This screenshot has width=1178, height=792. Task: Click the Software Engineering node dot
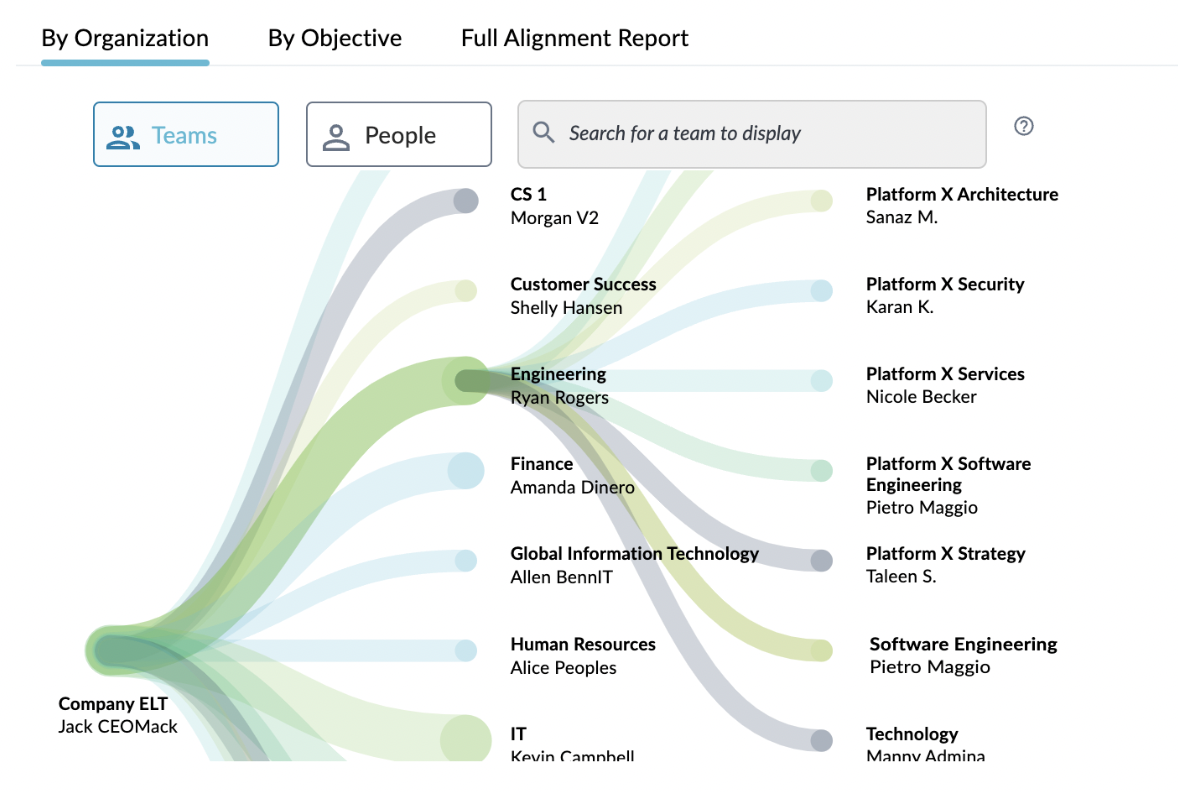822,650
